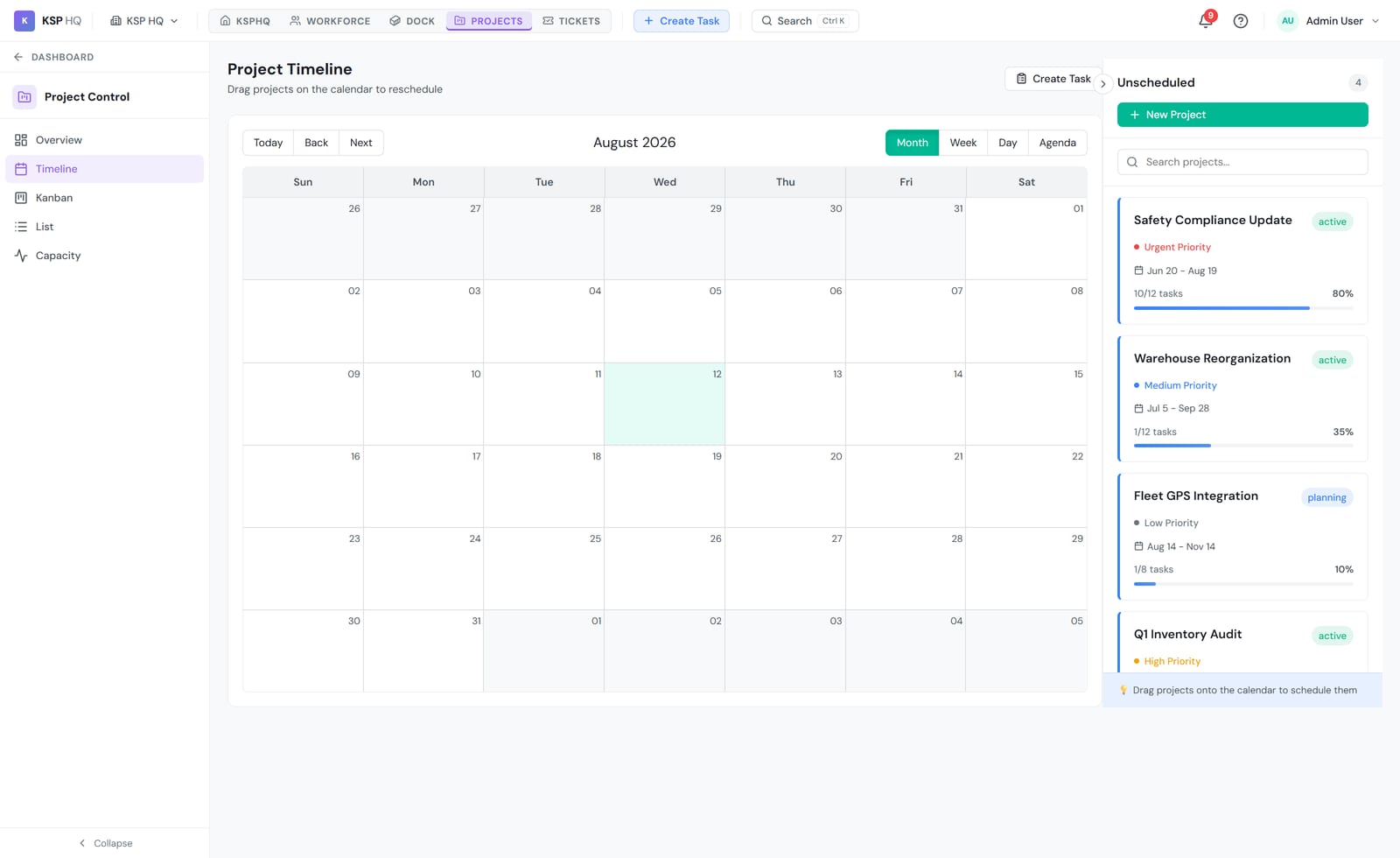Click the green New Project button
Viewport: 1400px width, 858px height.
(x=1242, y=115)
